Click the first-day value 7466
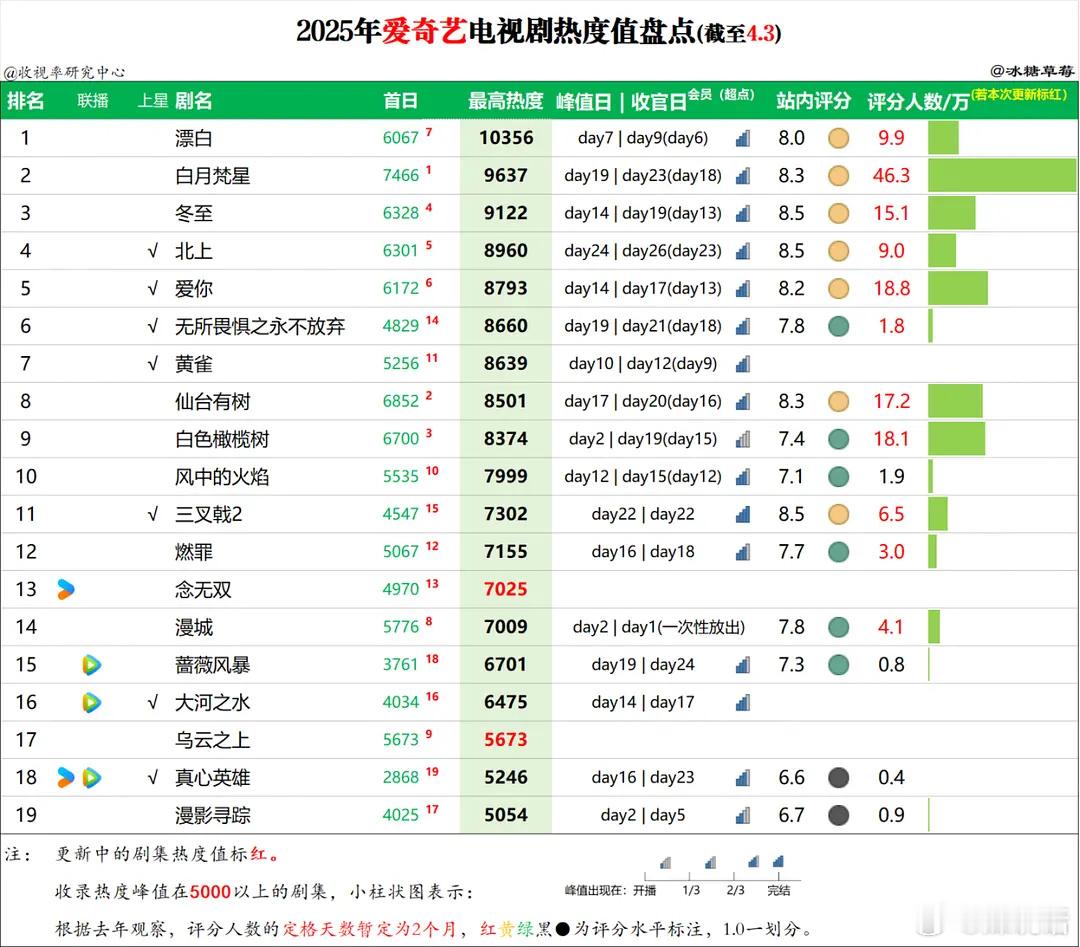 click(401, 176)
